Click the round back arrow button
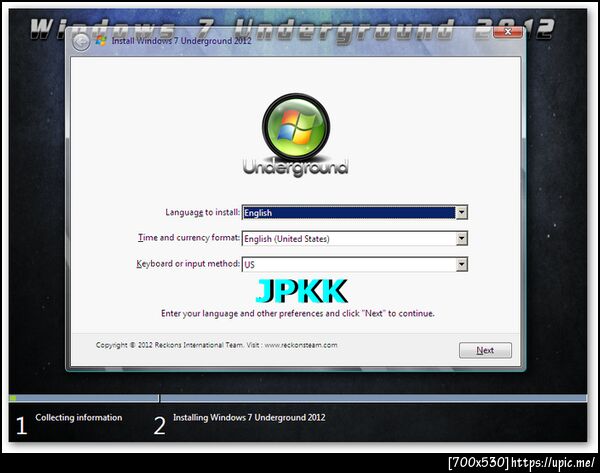Screen dimensions: 600x473 (x=81, y=42)
